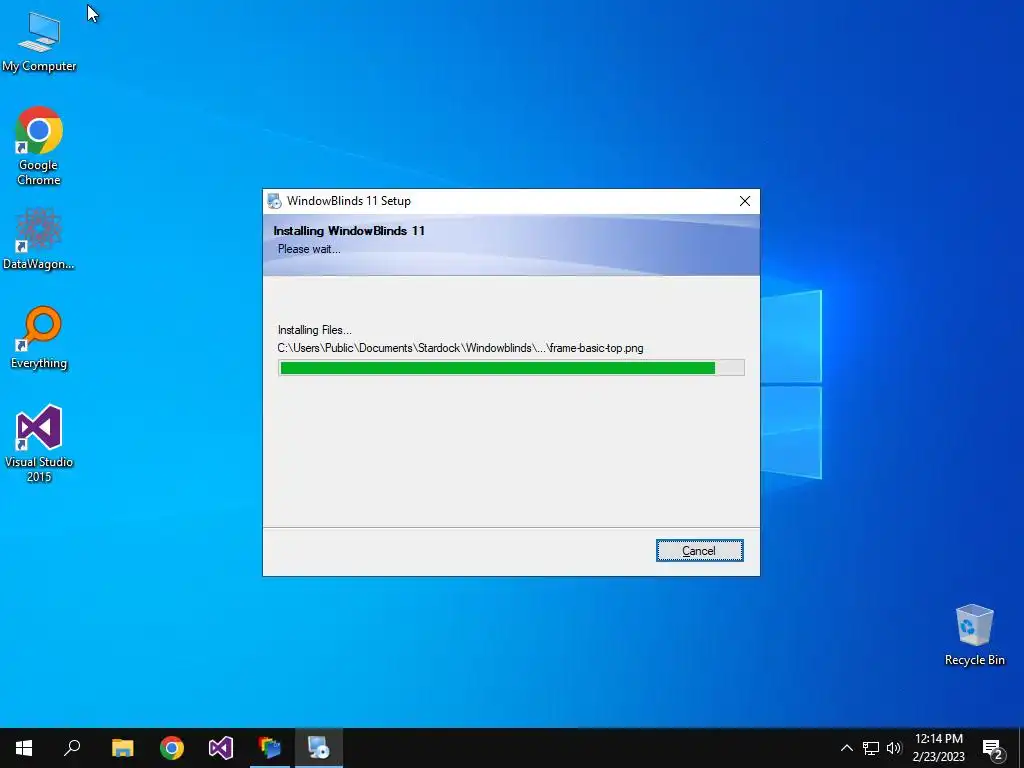Select the Recycle Bin desktop icon

(x=974, y=635)
